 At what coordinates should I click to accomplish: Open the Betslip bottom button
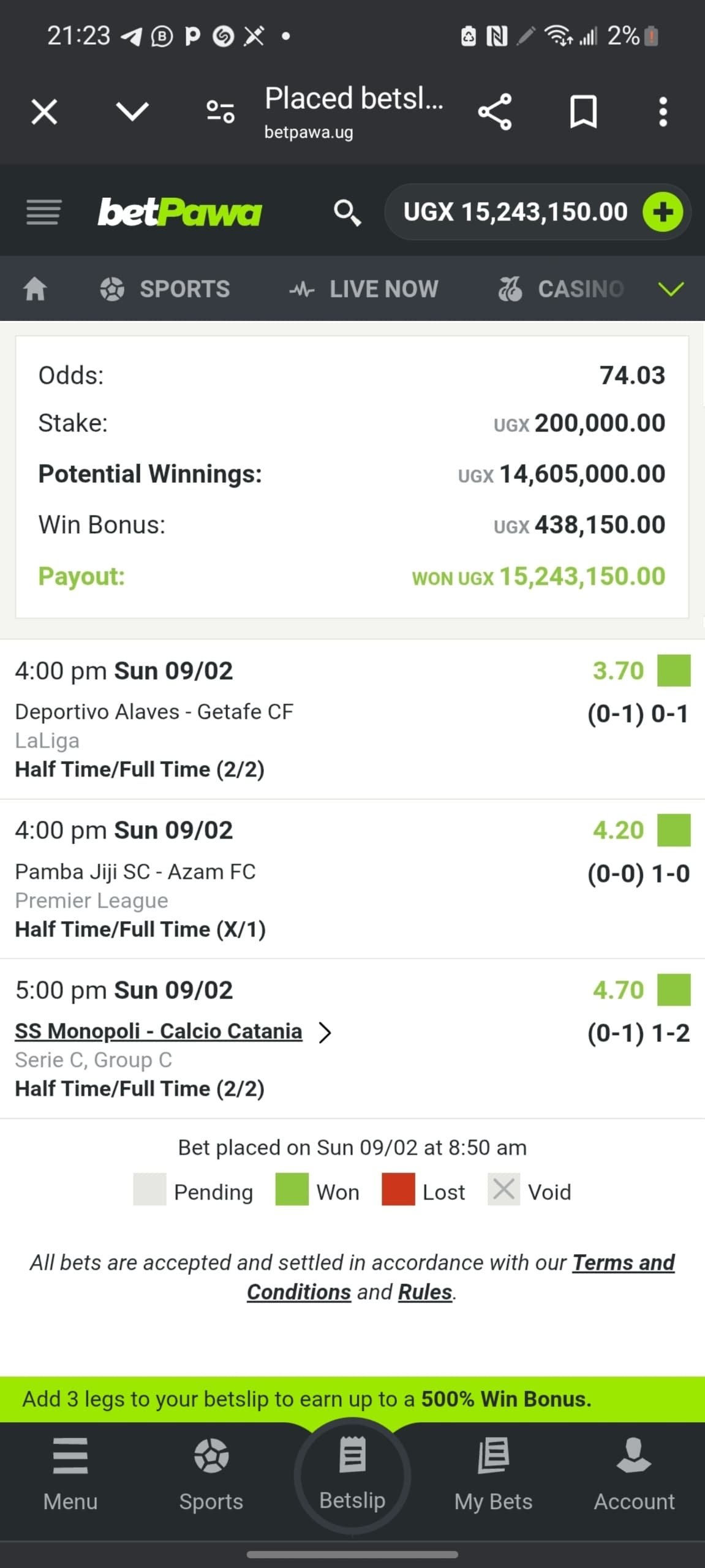click(x=352, y=1474)
